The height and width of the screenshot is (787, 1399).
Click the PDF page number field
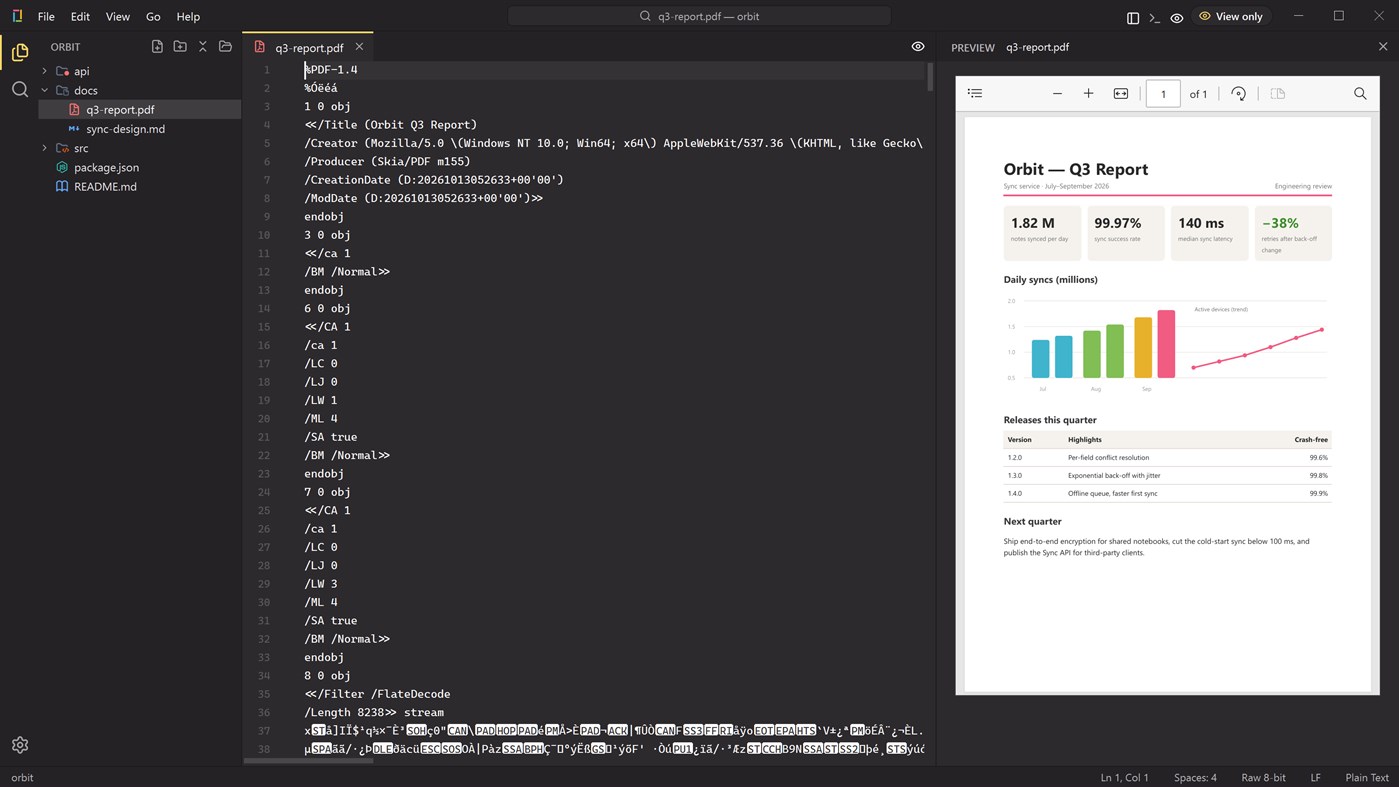[x=1163, y=94]
